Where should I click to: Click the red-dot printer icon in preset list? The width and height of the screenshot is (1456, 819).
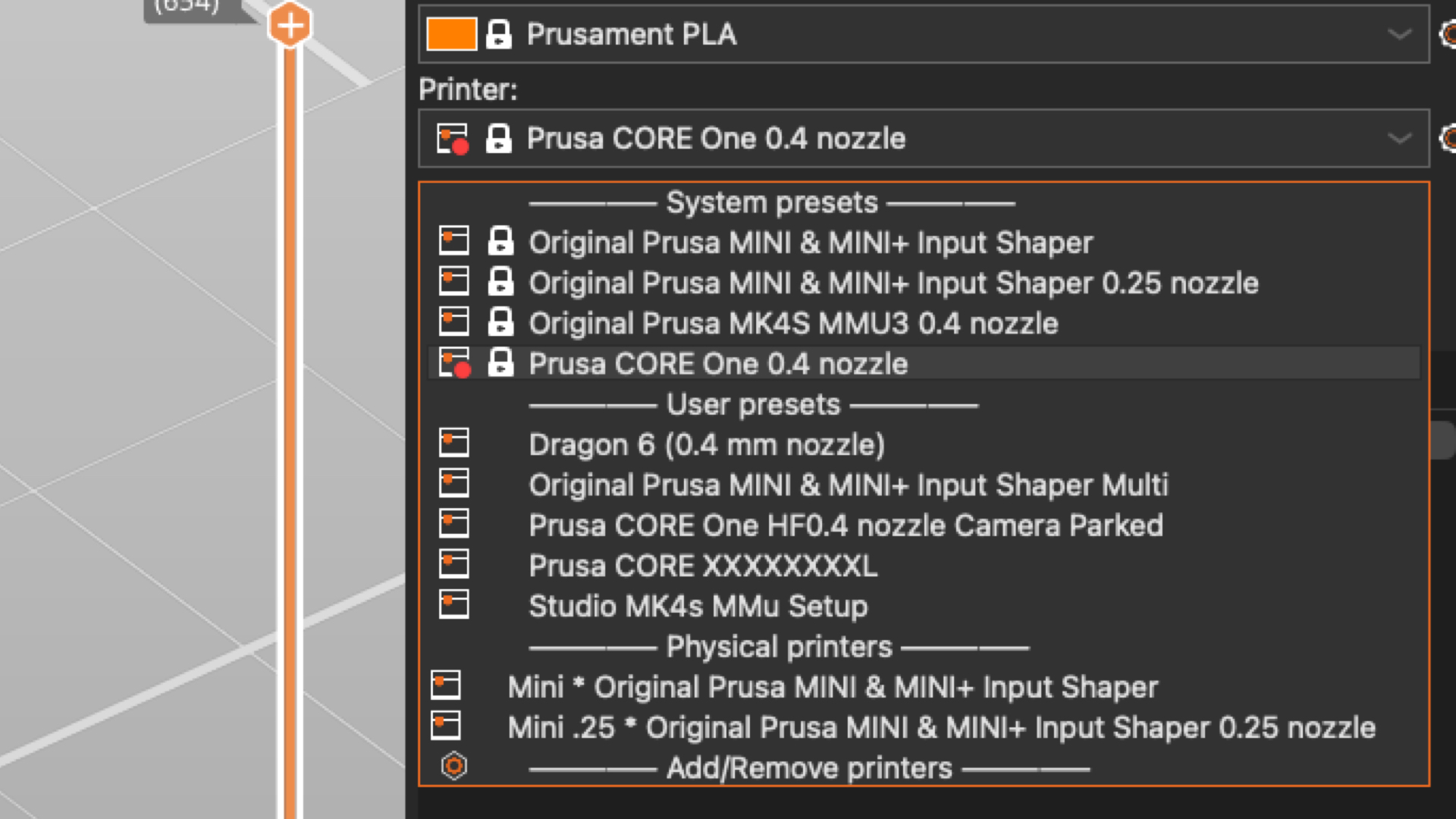455,363
